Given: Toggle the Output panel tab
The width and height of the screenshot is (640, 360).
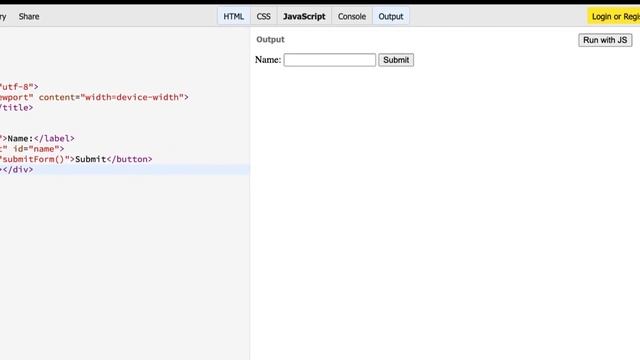Looking at the screenshot, I should tap(391, 16).
